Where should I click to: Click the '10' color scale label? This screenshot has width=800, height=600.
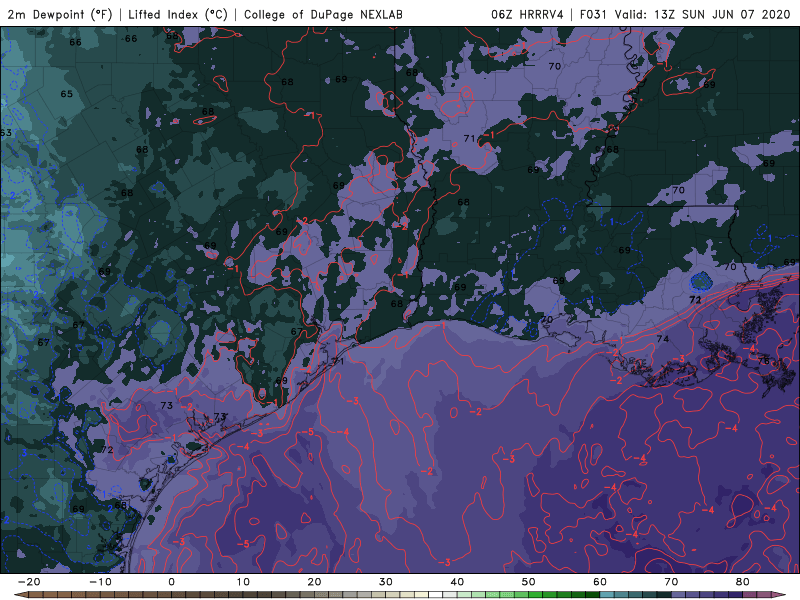(x=243, y=582)
